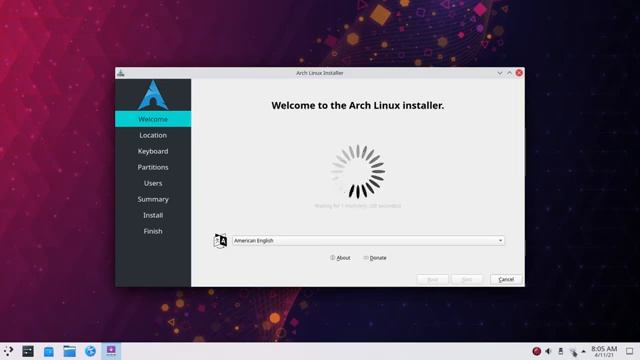This screenshot has width=640, height=360.
Task: Open the volume speaker tray icon
Action: (549, 351)
